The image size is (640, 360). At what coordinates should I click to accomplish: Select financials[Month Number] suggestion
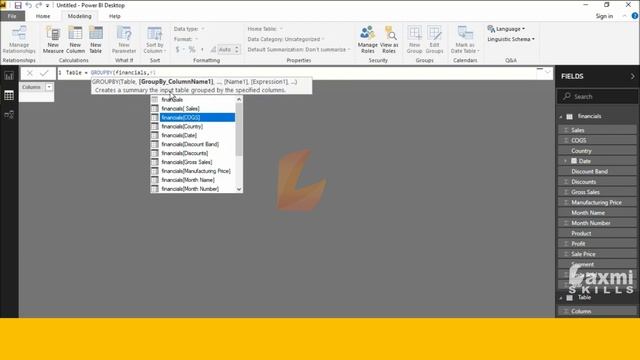point(193,189)
